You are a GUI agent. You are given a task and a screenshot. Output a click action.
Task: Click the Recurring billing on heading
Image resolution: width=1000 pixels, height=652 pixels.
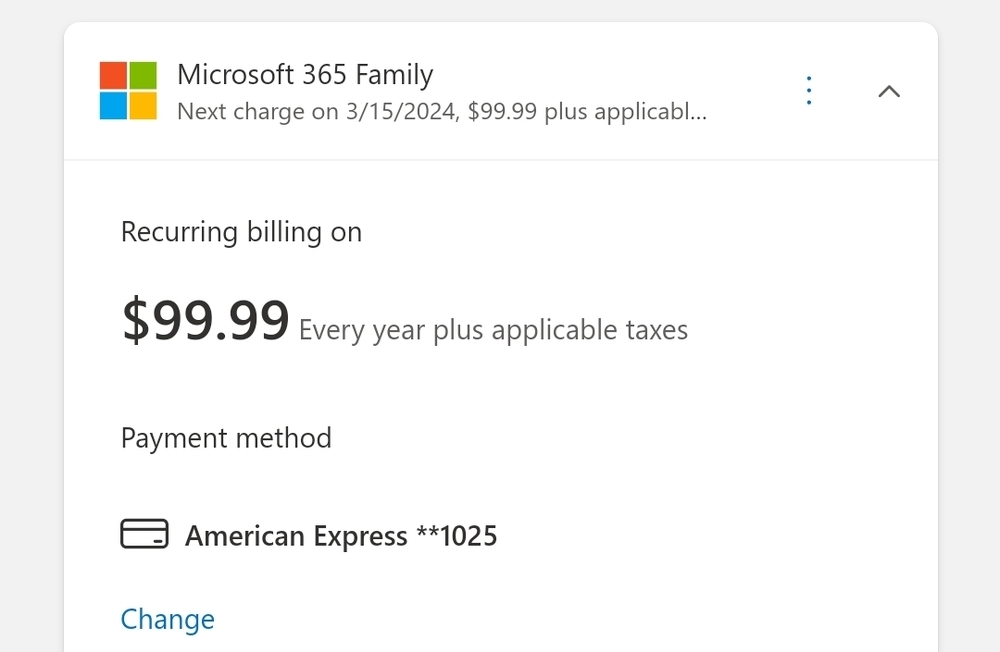point(241,231)
